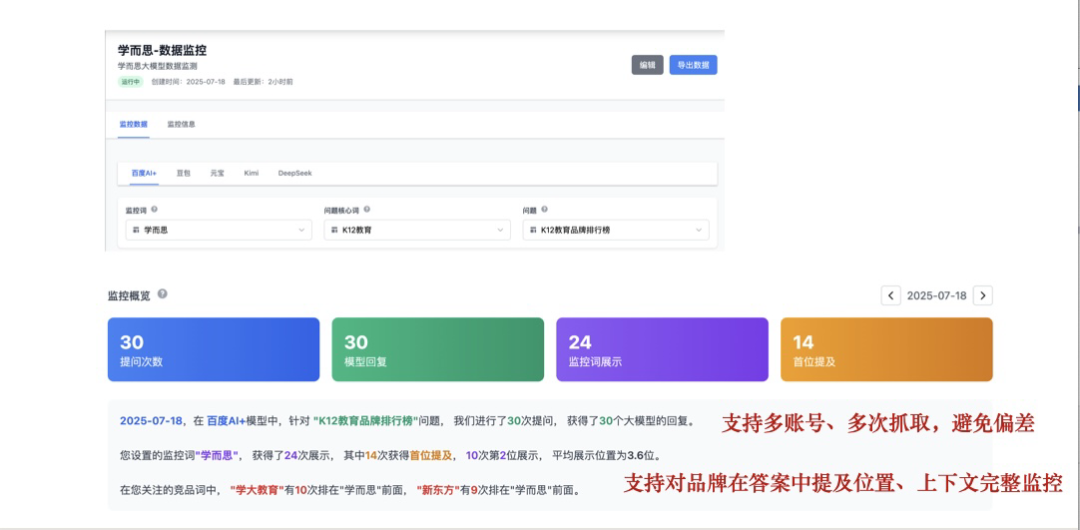The image size is (1080, 530).
Task: Click the blue 提问次数 card
Action: tap(214, 349)
